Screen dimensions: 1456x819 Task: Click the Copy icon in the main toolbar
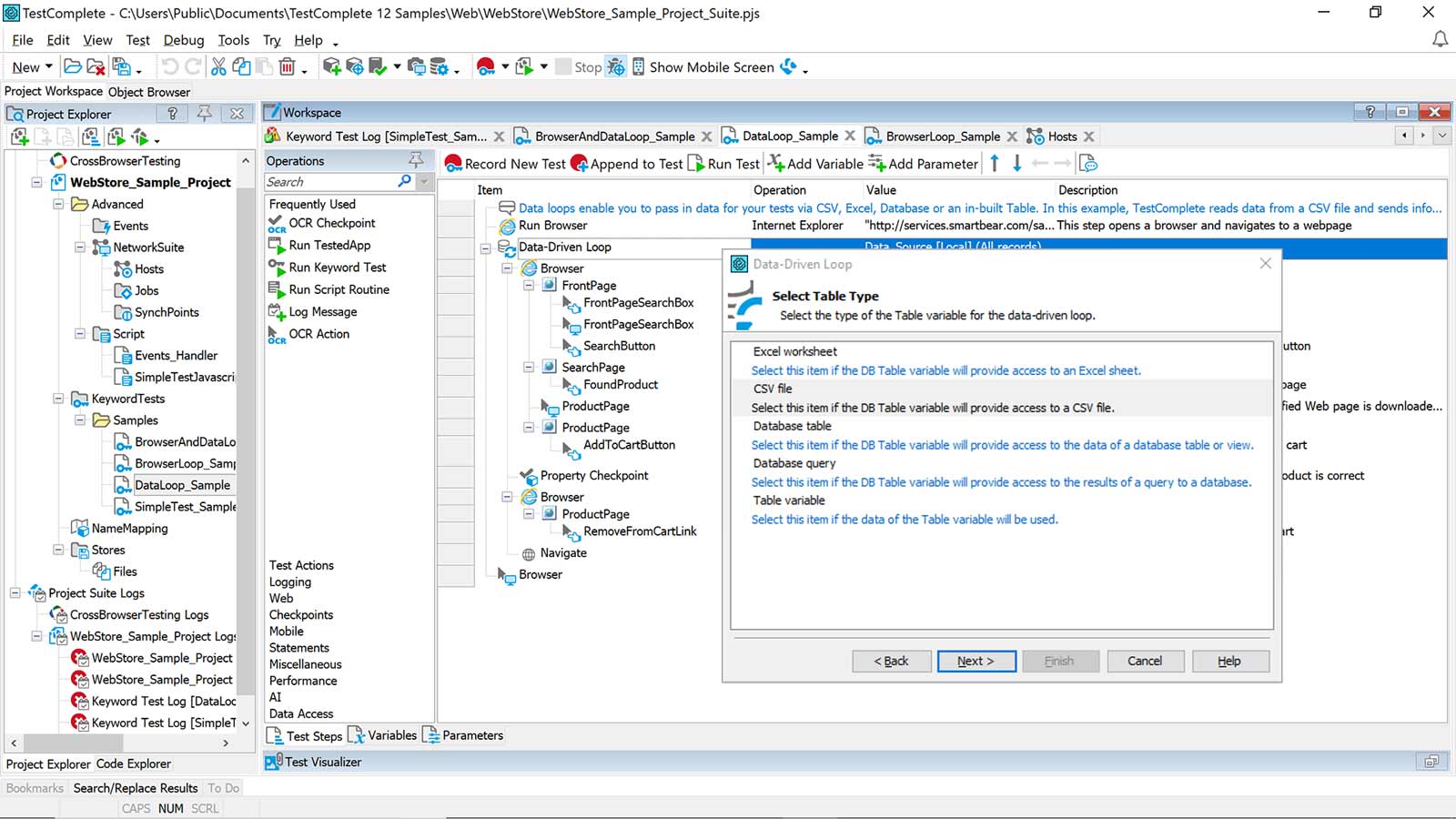[241, 66]
